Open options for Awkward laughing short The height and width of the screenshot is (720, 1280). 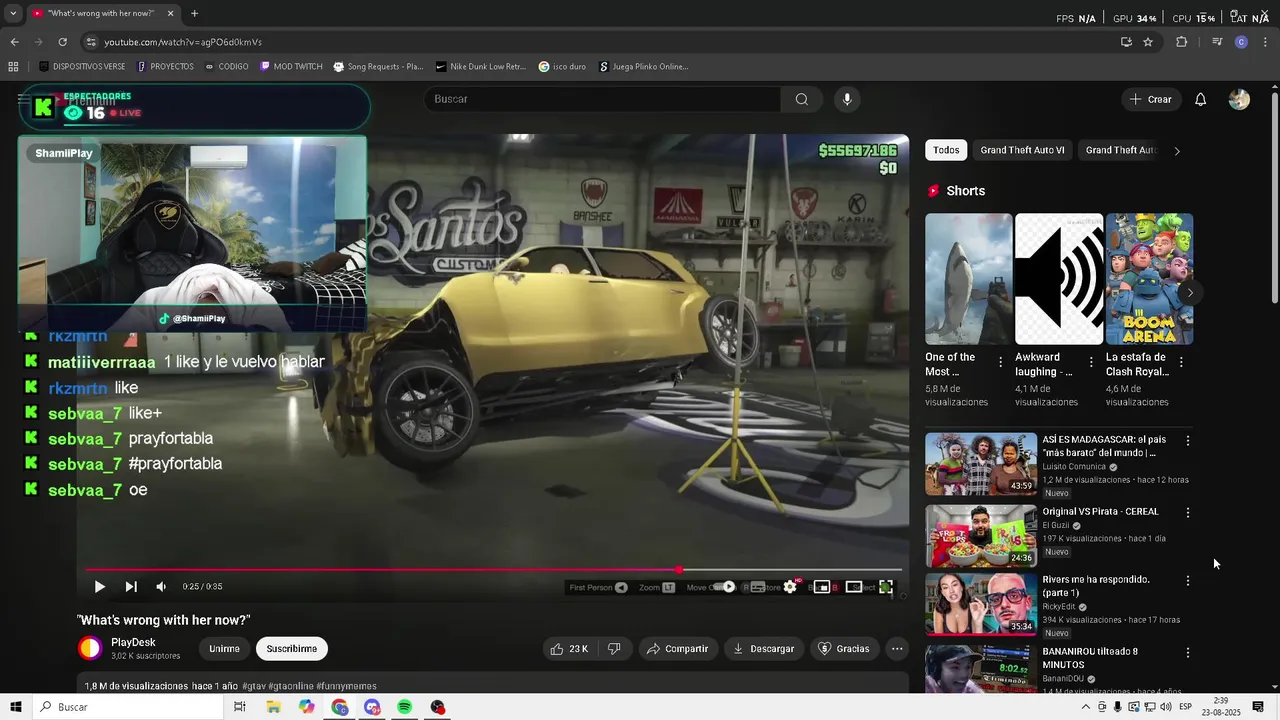click(x=1091, y=363)
